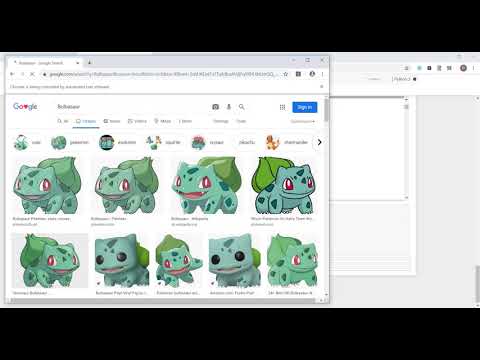Click the Bulbasaur search input field

pyautogui.click(x=132, y=107)
